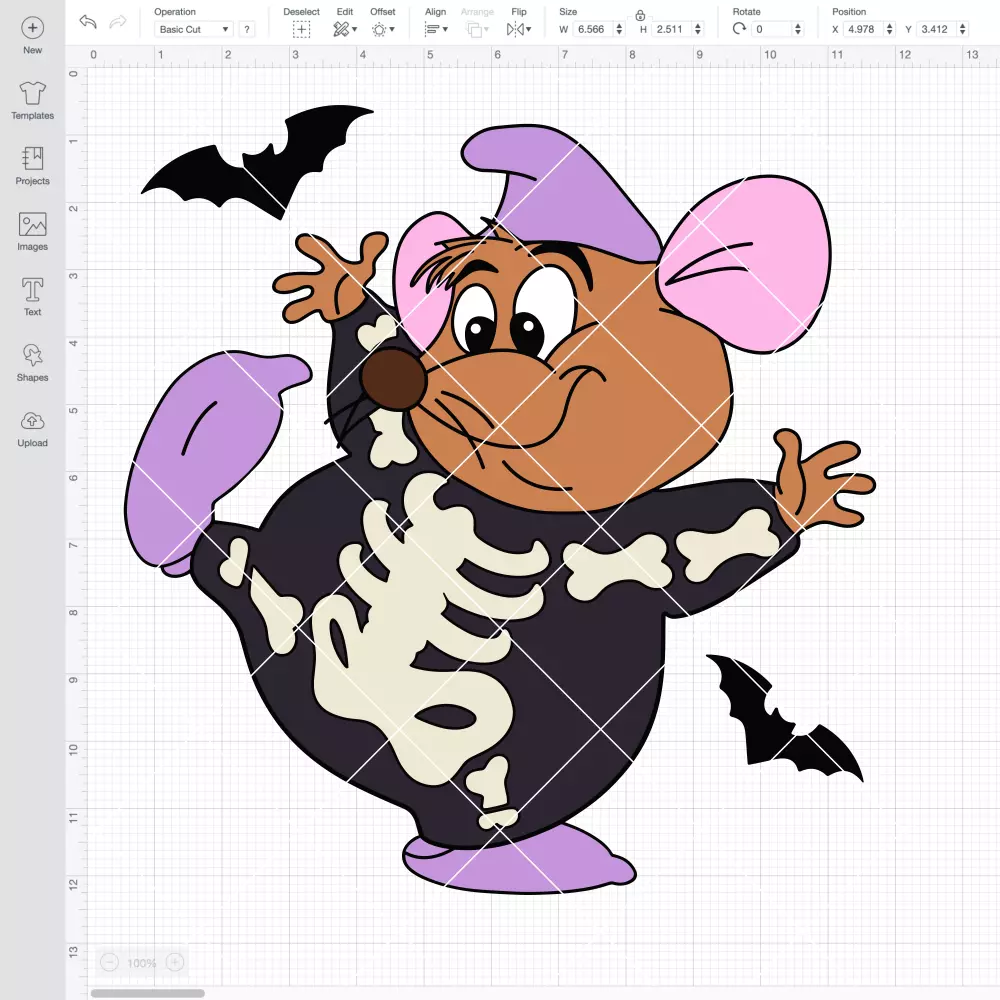Adjust the X position stepper
This screenshot has height=1000, width=1000.
click(x=890, y=29)
